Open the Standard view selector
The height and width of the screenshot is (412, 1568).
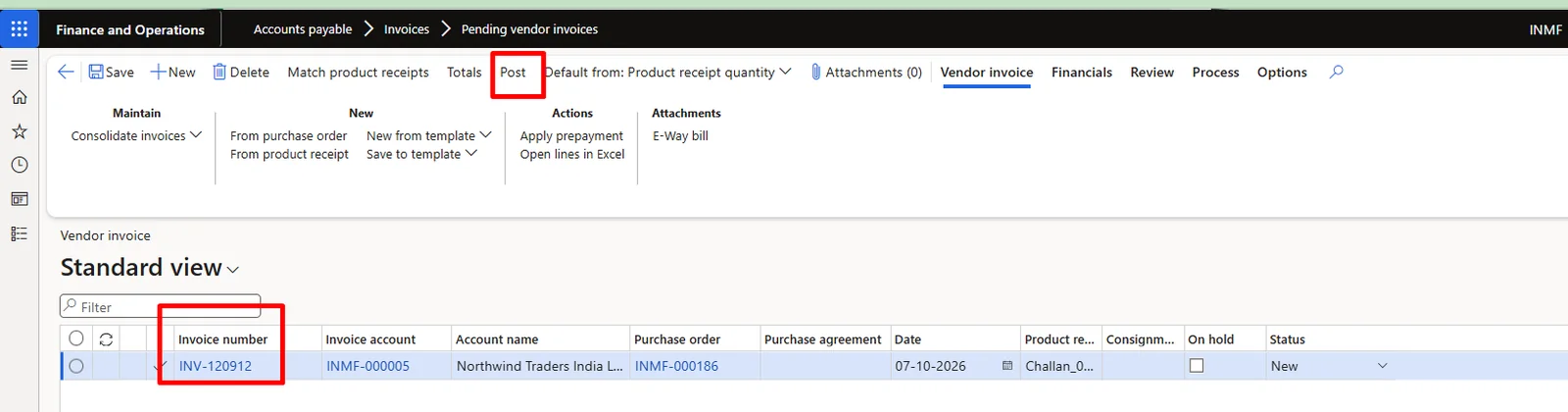pyautogui.click(x=149, y=267)
